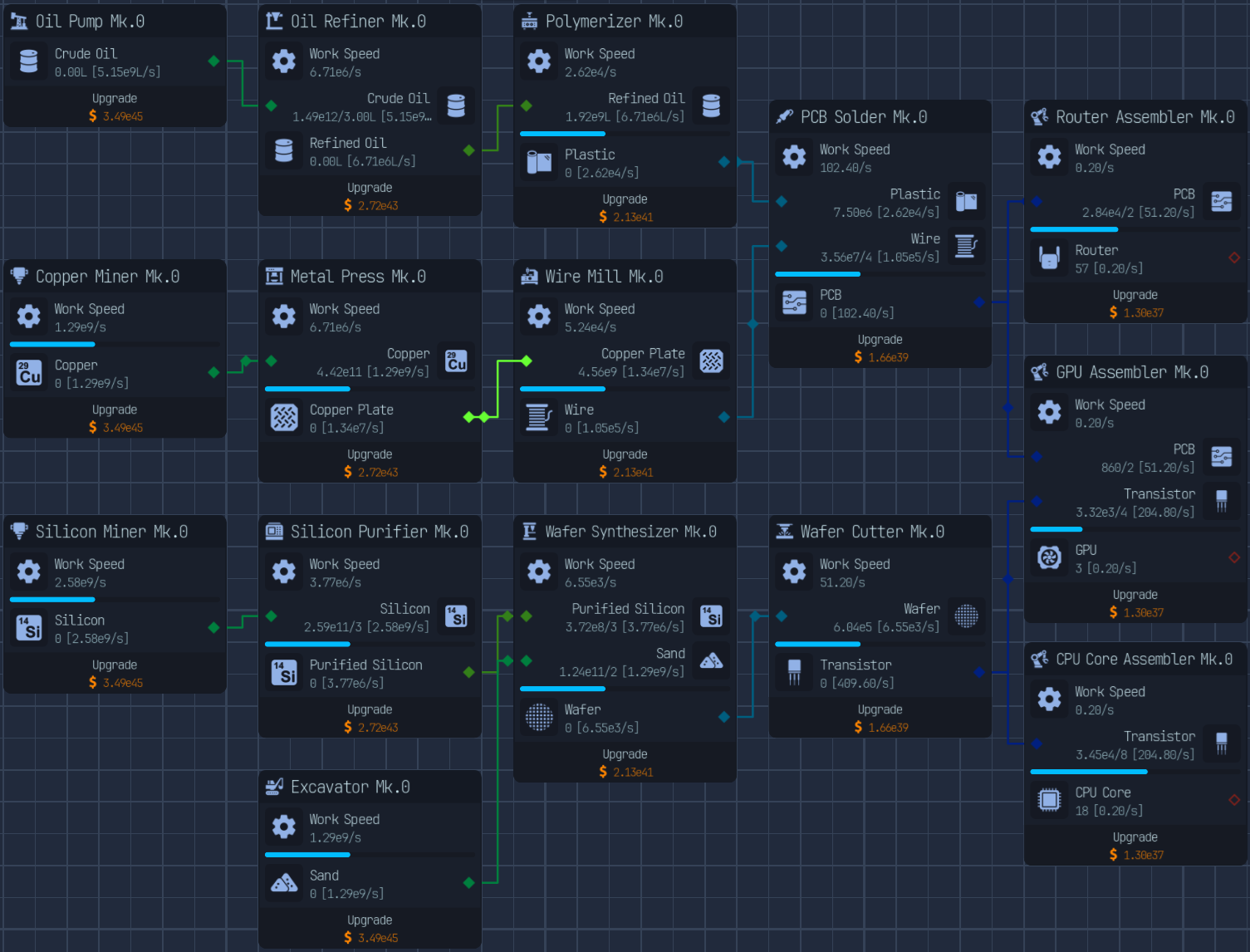Select the GPU fan icon in GPU Assembler
Screen dimensions: 1250x952
tap(1049, 558)
